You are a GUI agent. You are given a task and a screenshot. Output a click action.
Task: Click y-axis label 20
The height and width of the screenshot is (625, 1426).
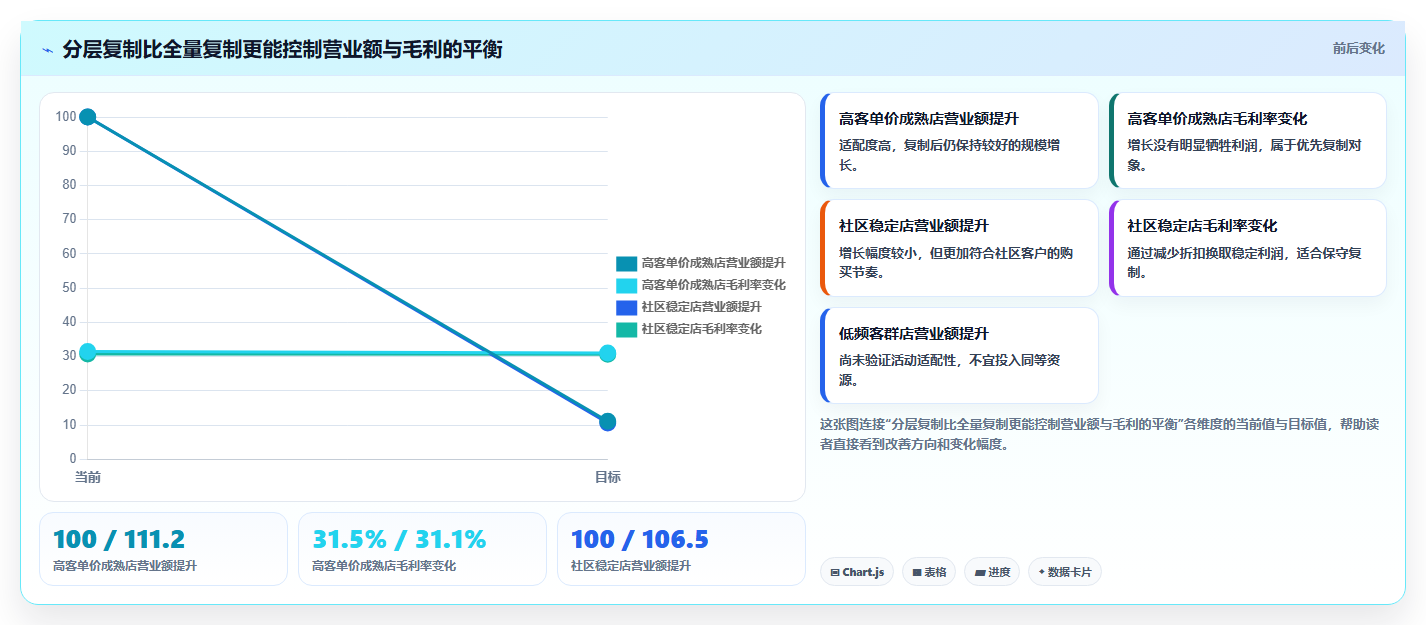70,390
